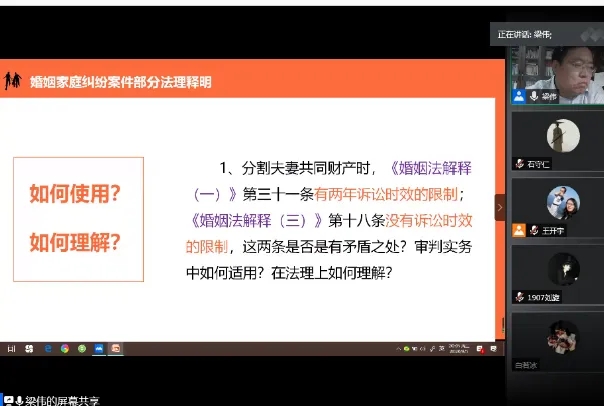Open Chrome from the shared taskbar

(x=64, y=348)
